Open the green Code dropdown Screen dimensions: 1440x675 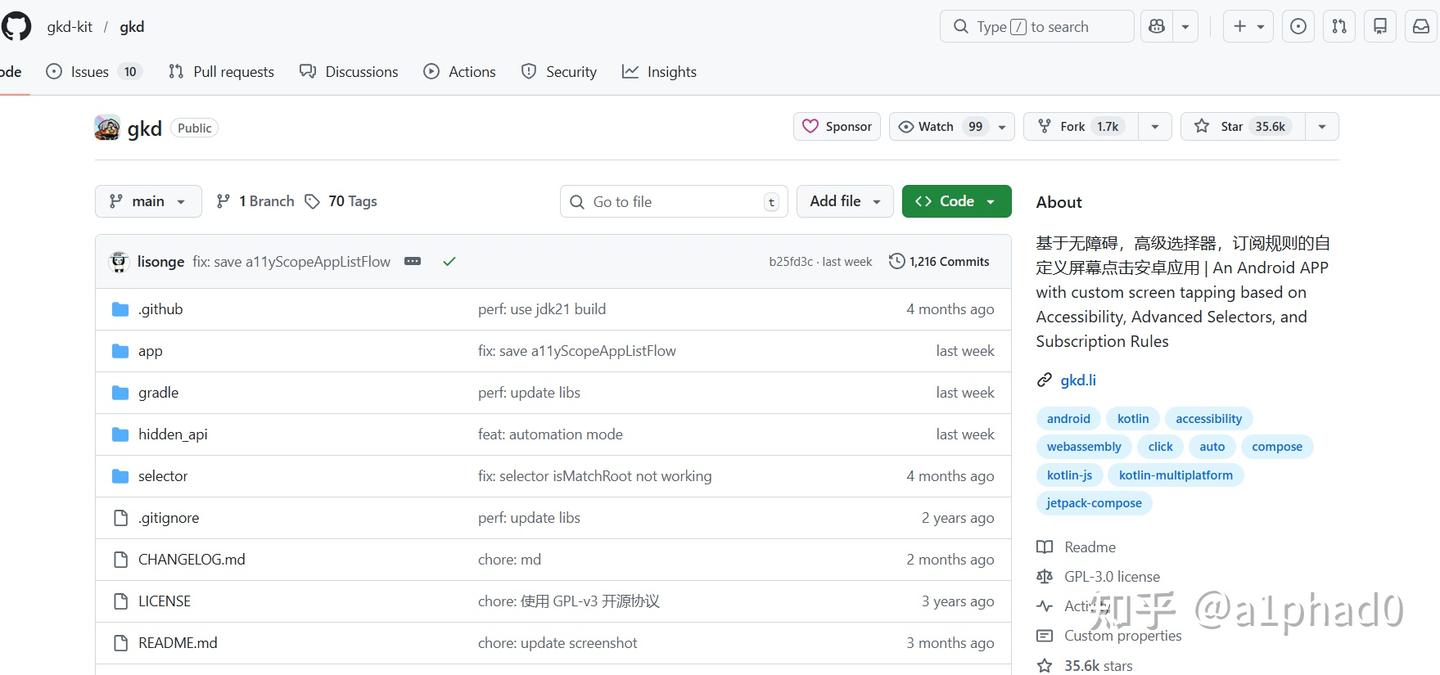(956, 201)
